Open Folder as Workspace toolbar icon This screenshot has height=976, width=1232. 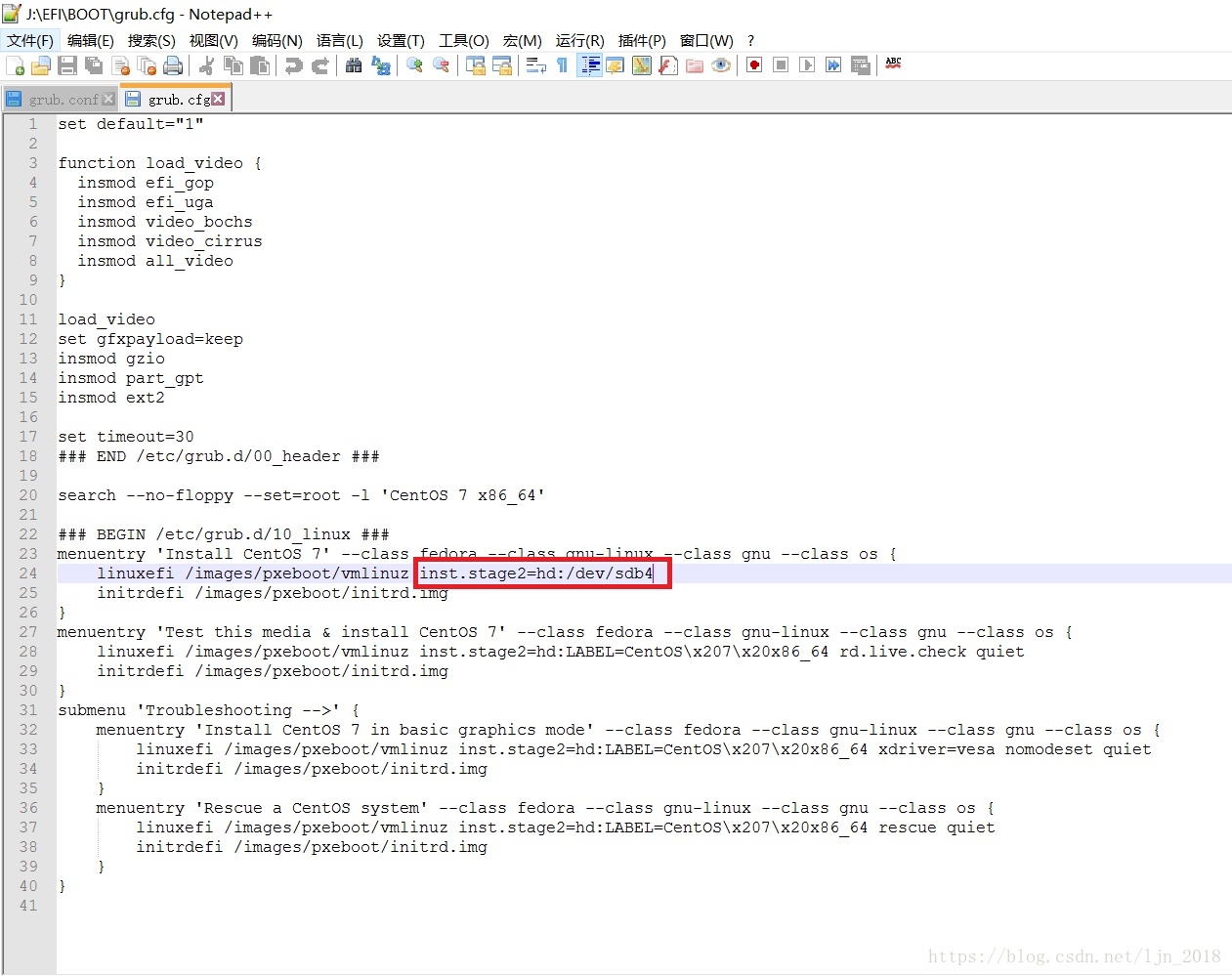[695, 65]
